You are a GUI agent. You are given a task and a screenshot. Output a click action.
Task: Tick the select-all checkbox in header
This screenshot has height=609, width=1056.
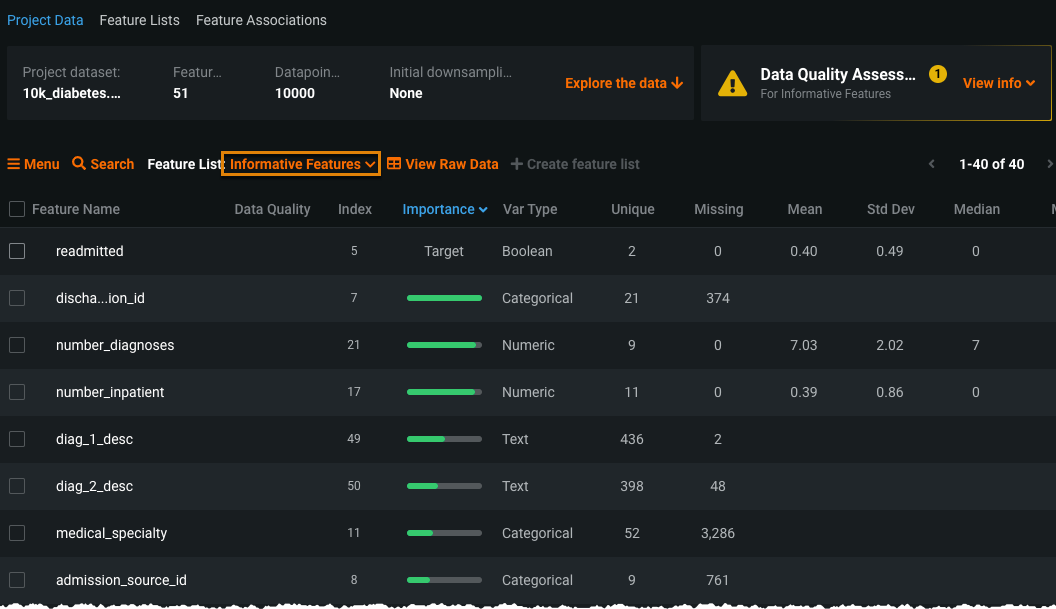click(x=17, y=209)
